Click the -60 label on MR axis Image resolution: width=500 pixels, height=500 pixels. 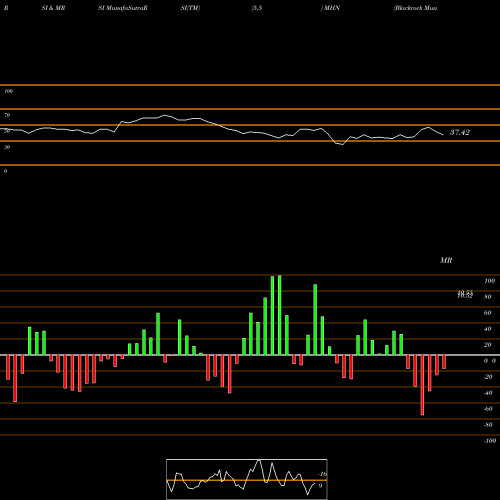(x=488, y=409)
